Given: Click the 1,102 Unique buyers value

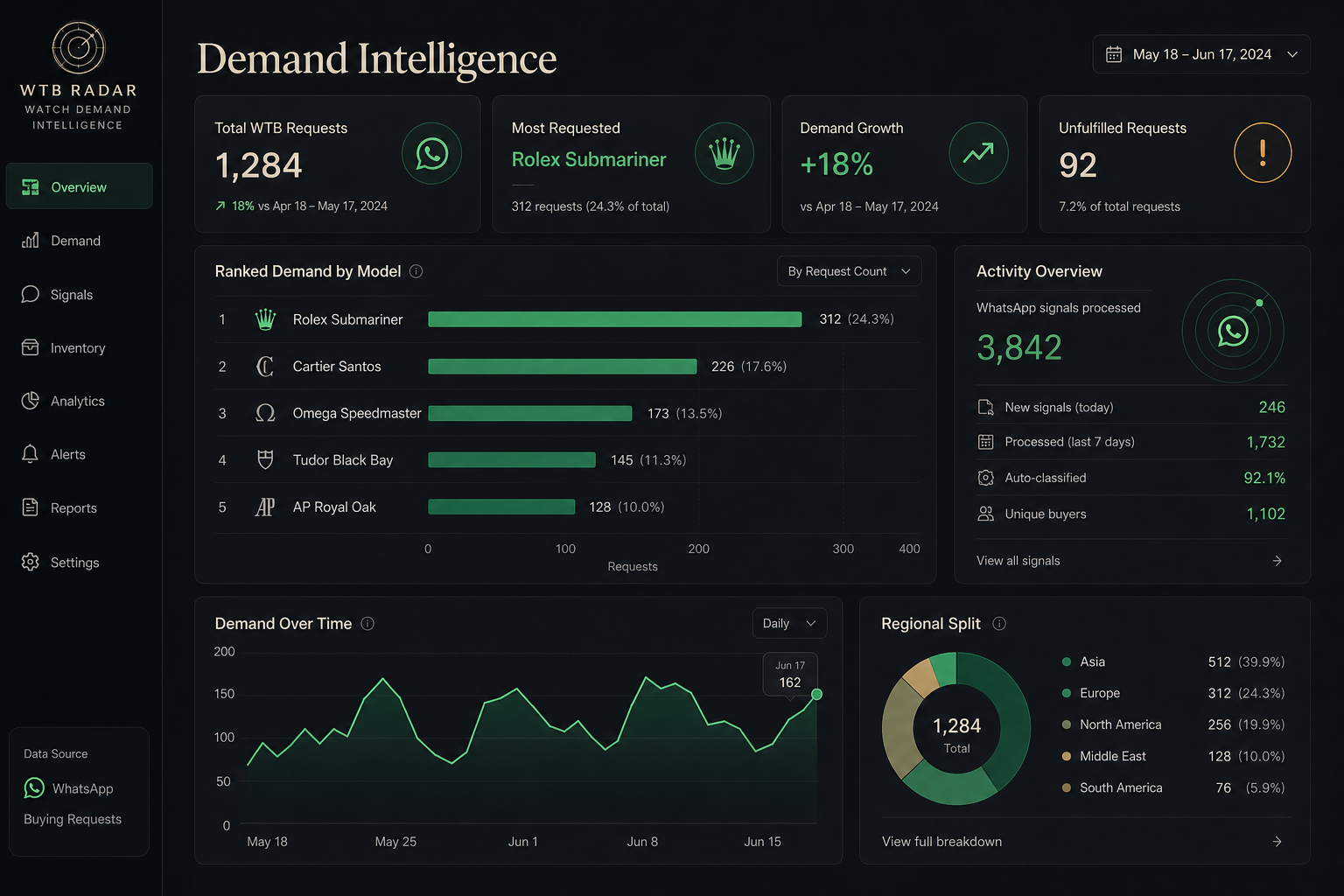Looking at the screenshot, I should coord(1265,514).
